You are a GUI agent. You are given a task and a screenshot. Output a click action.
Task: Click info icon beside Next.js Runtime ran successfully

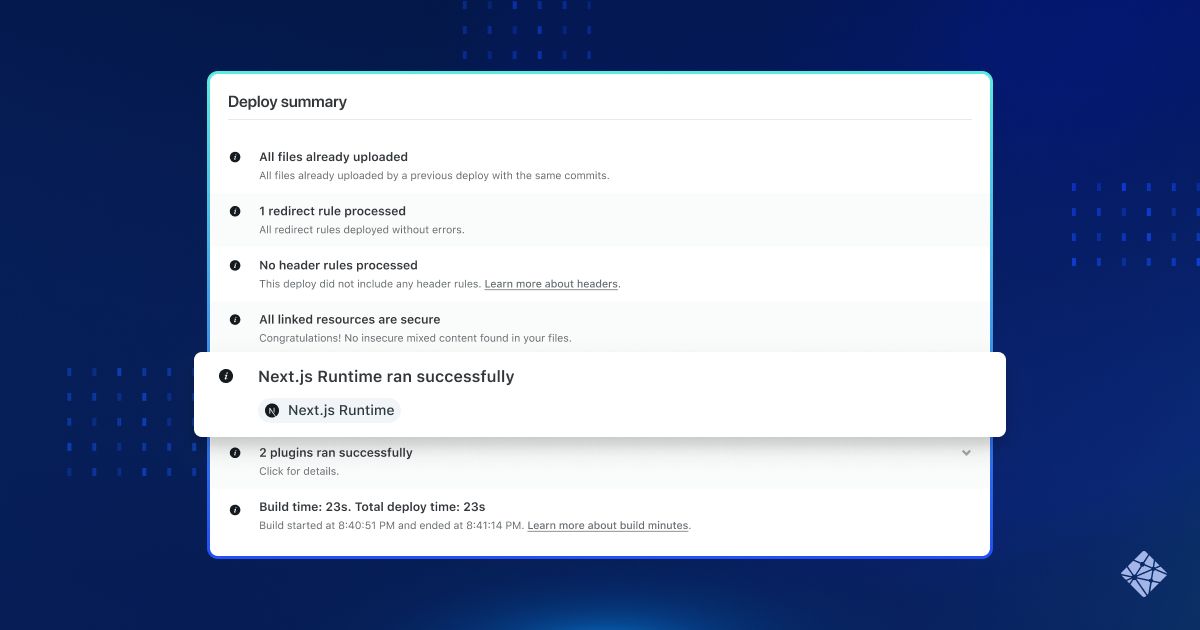(226, 376)
